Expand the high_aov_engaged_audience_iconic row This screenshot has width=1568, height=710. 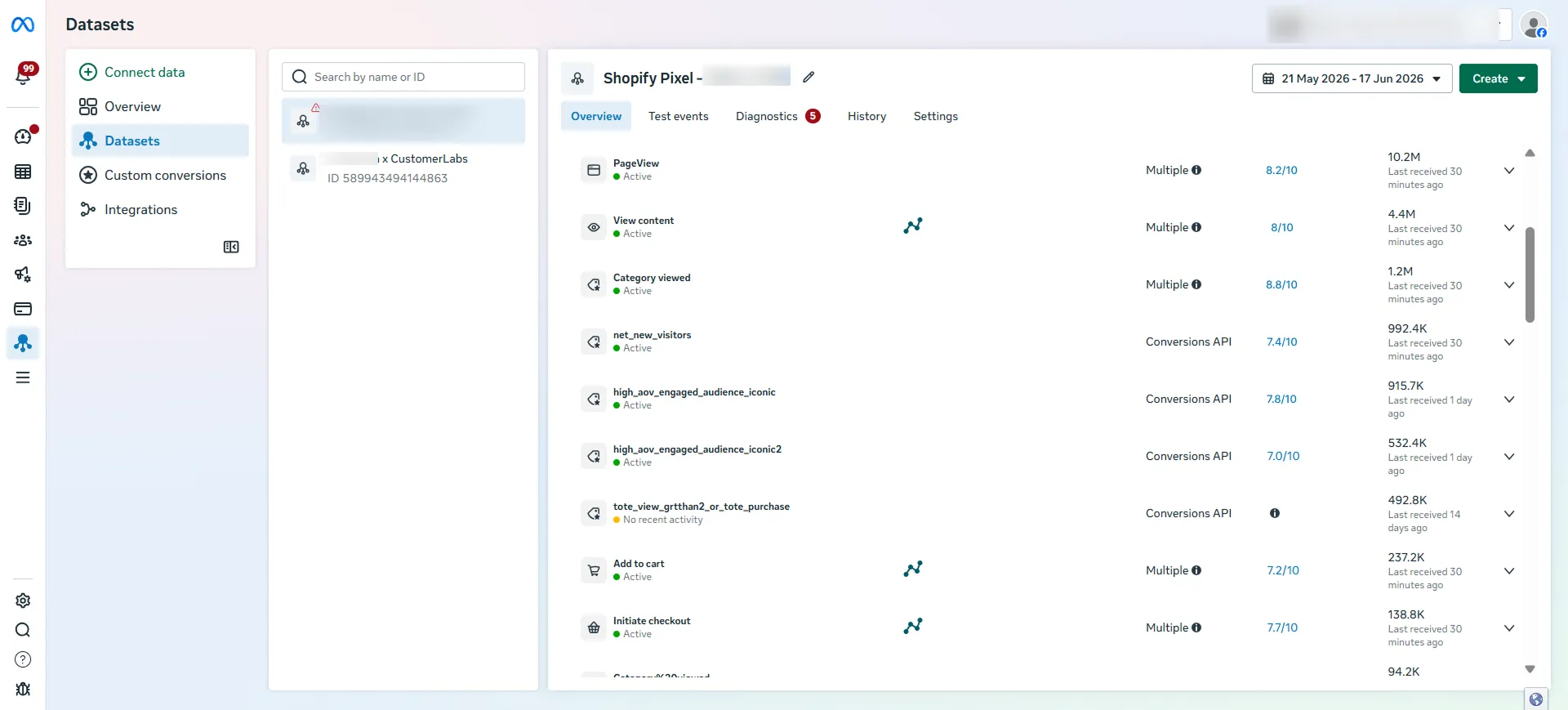1509,400
